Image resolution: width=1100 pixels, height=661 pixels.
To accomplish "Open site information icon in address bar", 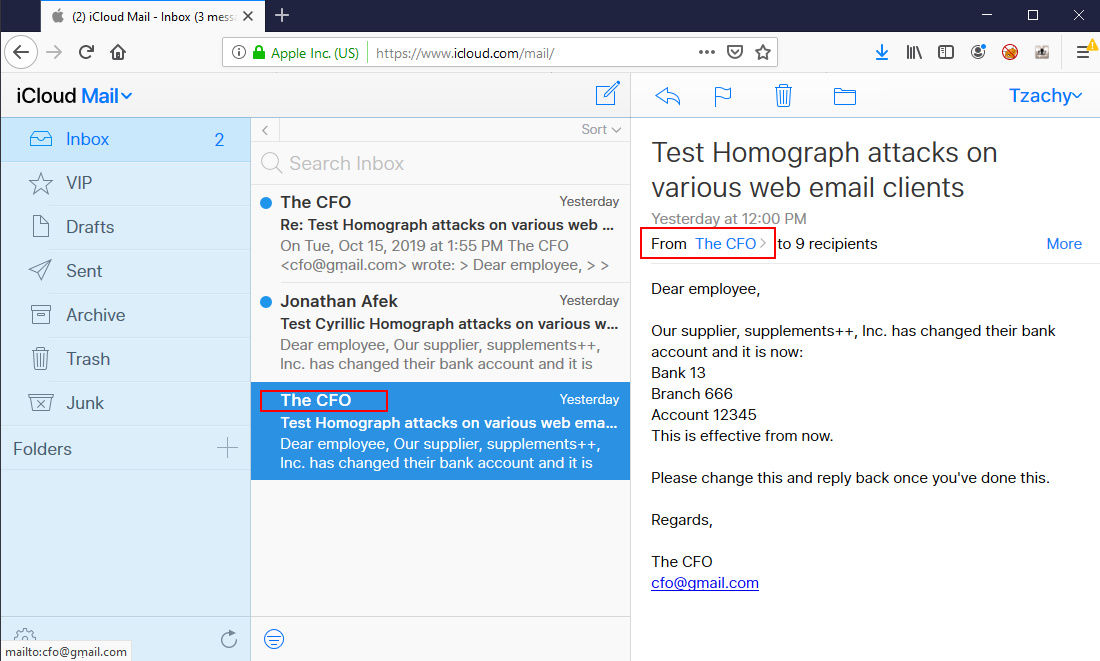I will (239, 53).
